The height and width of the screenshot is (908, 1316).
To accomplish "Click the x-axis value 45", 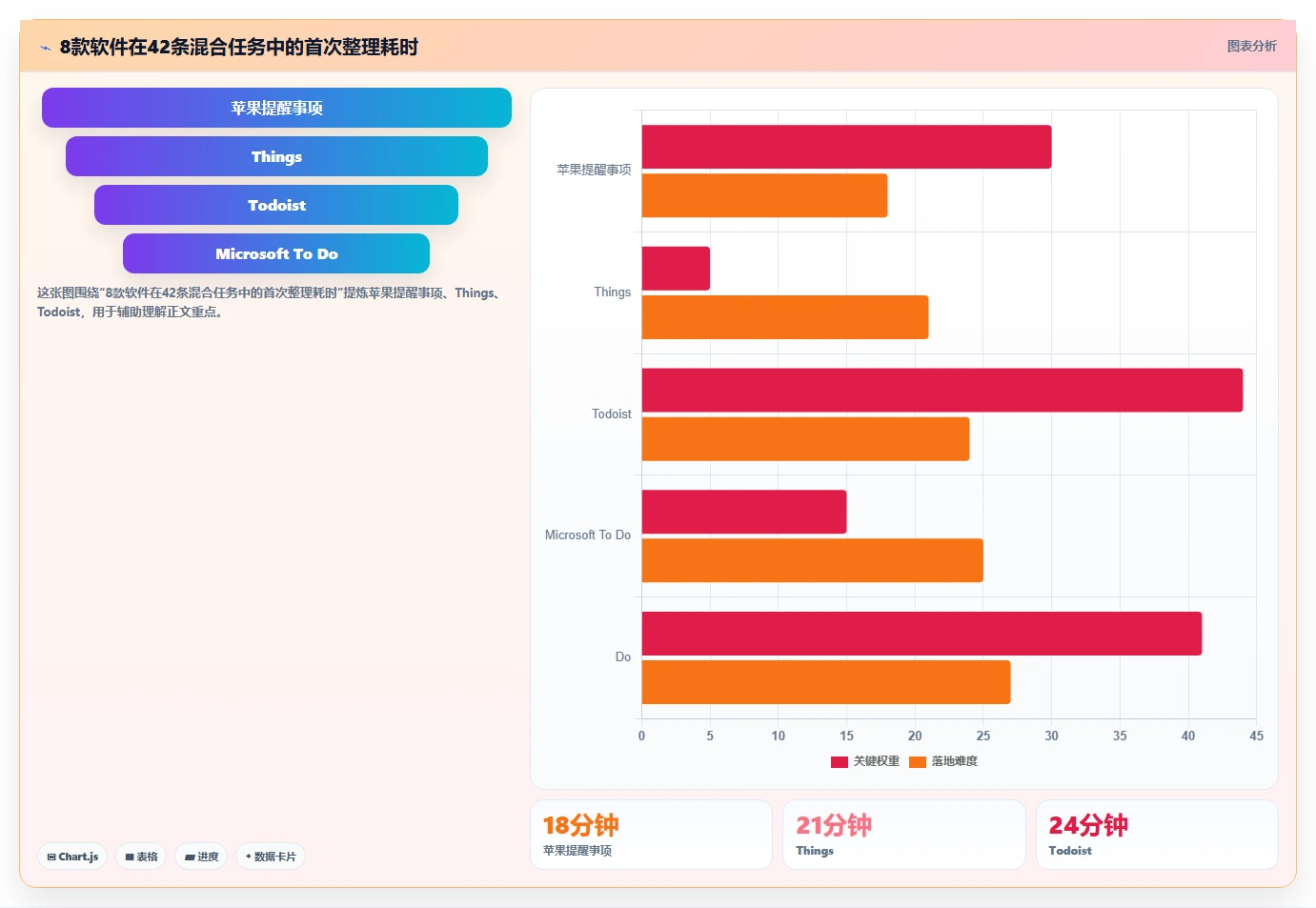I will (x=1256, y=736).
